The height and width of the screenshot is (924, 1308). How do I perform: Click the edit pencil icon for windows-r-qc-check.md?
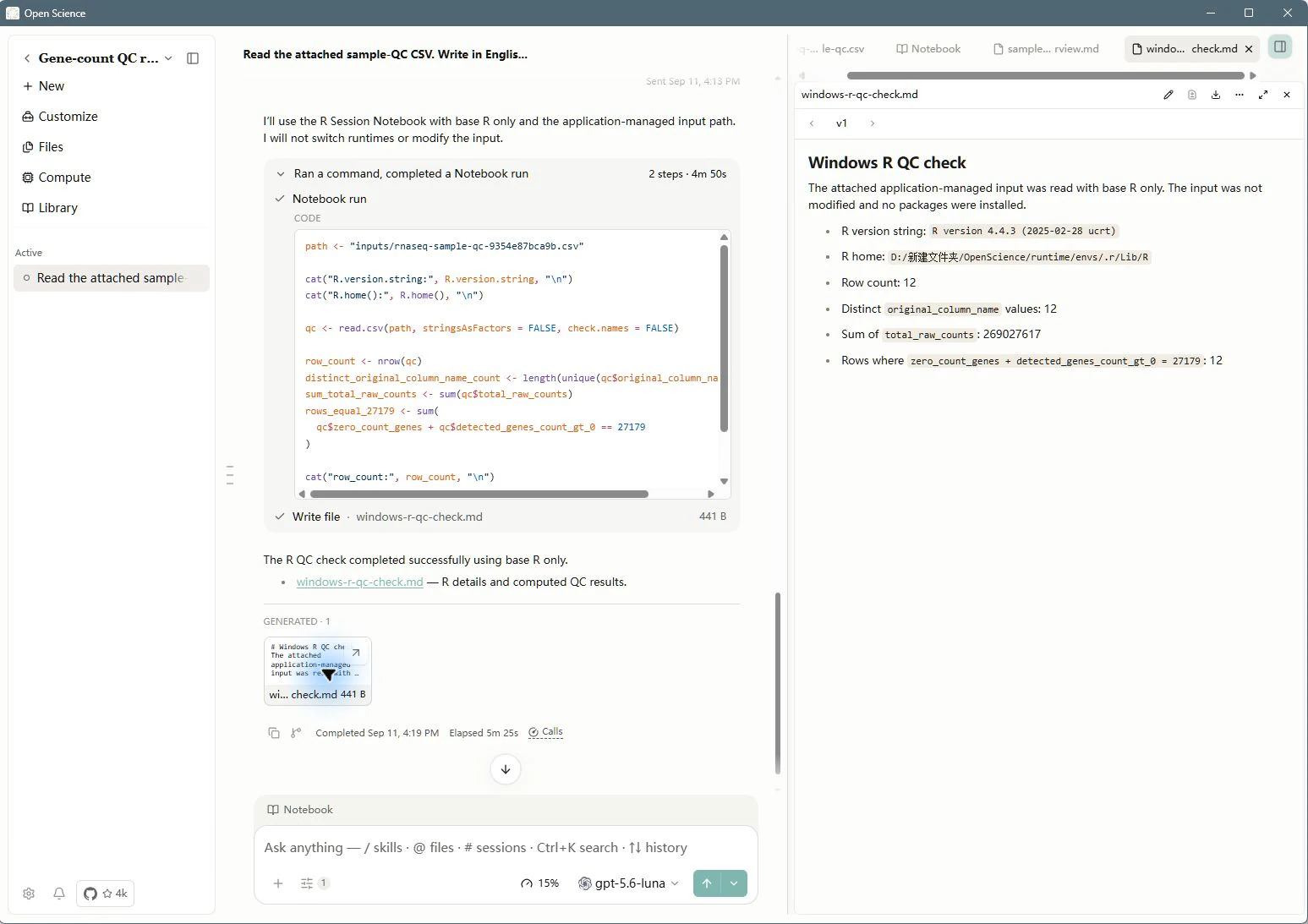pyautogui.click(x=1168, y=95)
